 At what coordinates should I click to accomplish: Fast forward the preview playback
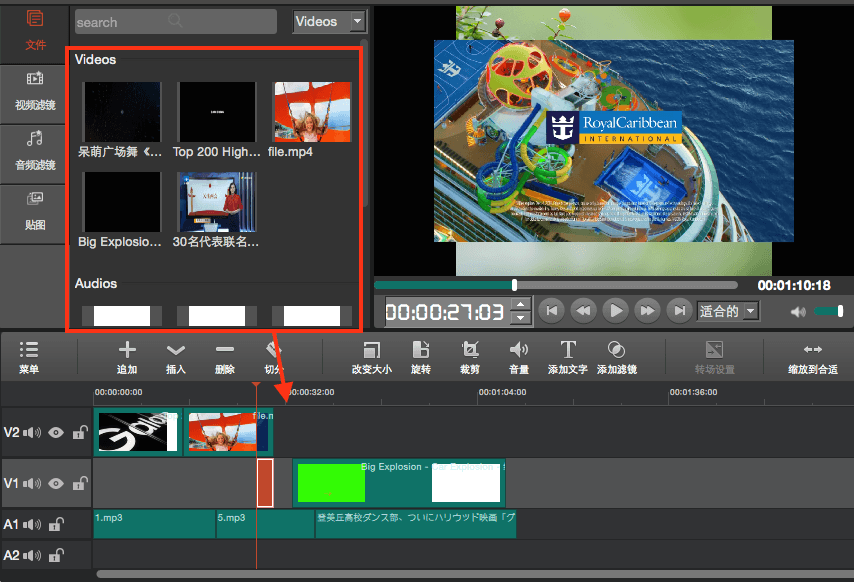pos(648,311)
